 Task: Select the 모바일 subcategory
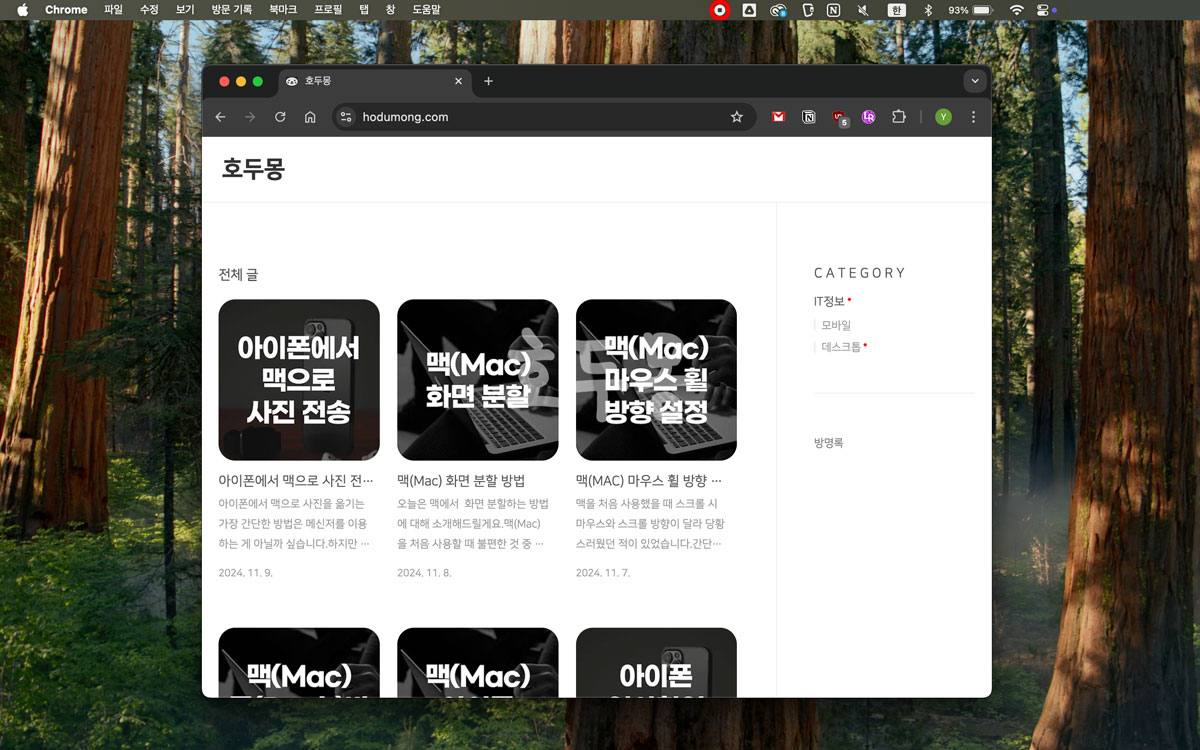click(x=836, y=325)
